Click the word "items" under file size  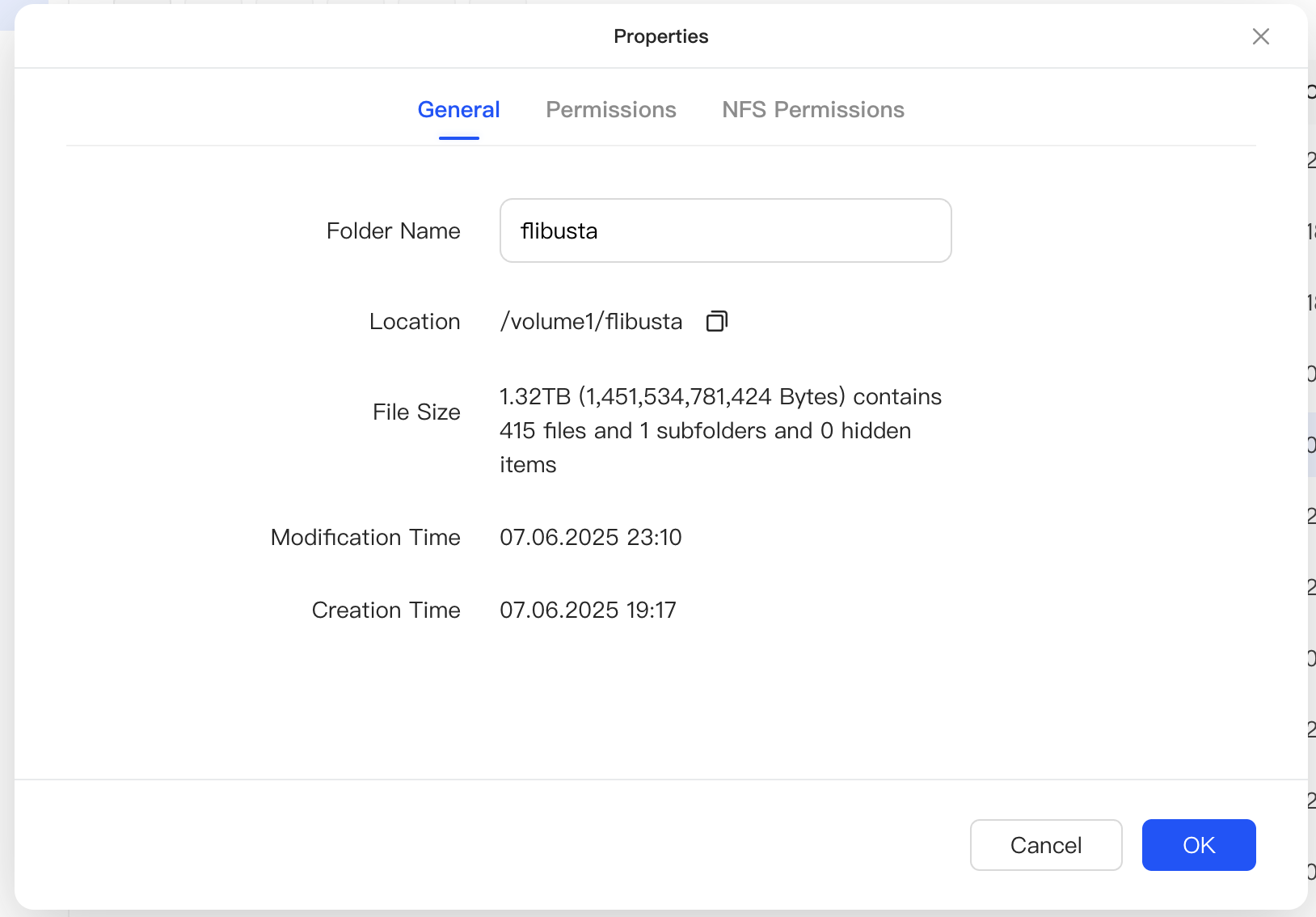click(x=528, y=465)
